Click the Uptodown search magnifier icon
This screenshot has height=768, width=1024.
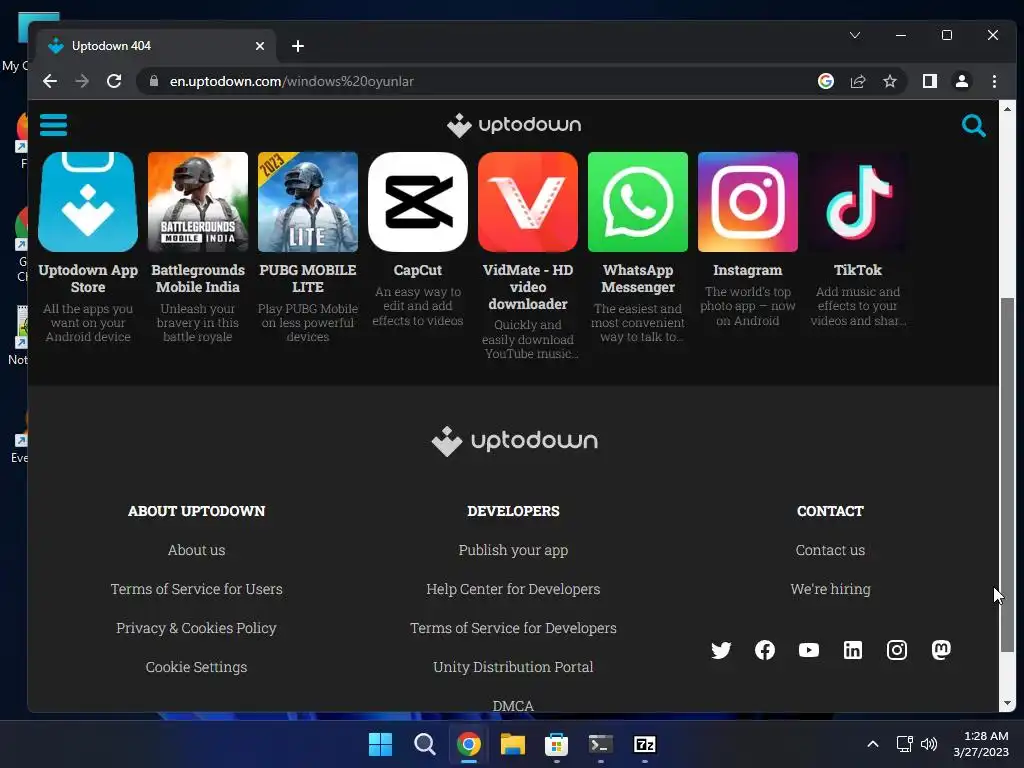[x=973, y=125]
